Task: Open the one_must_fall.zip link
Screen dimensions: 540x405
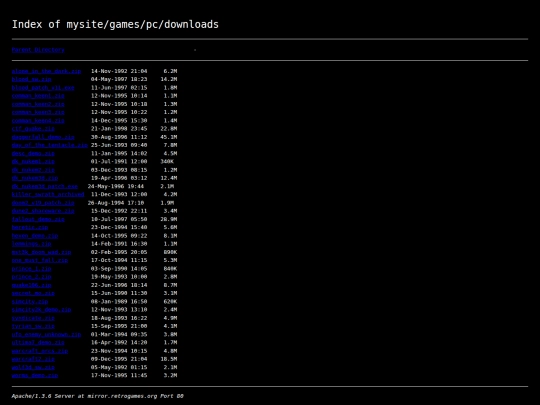Action: tap(40, 260)
